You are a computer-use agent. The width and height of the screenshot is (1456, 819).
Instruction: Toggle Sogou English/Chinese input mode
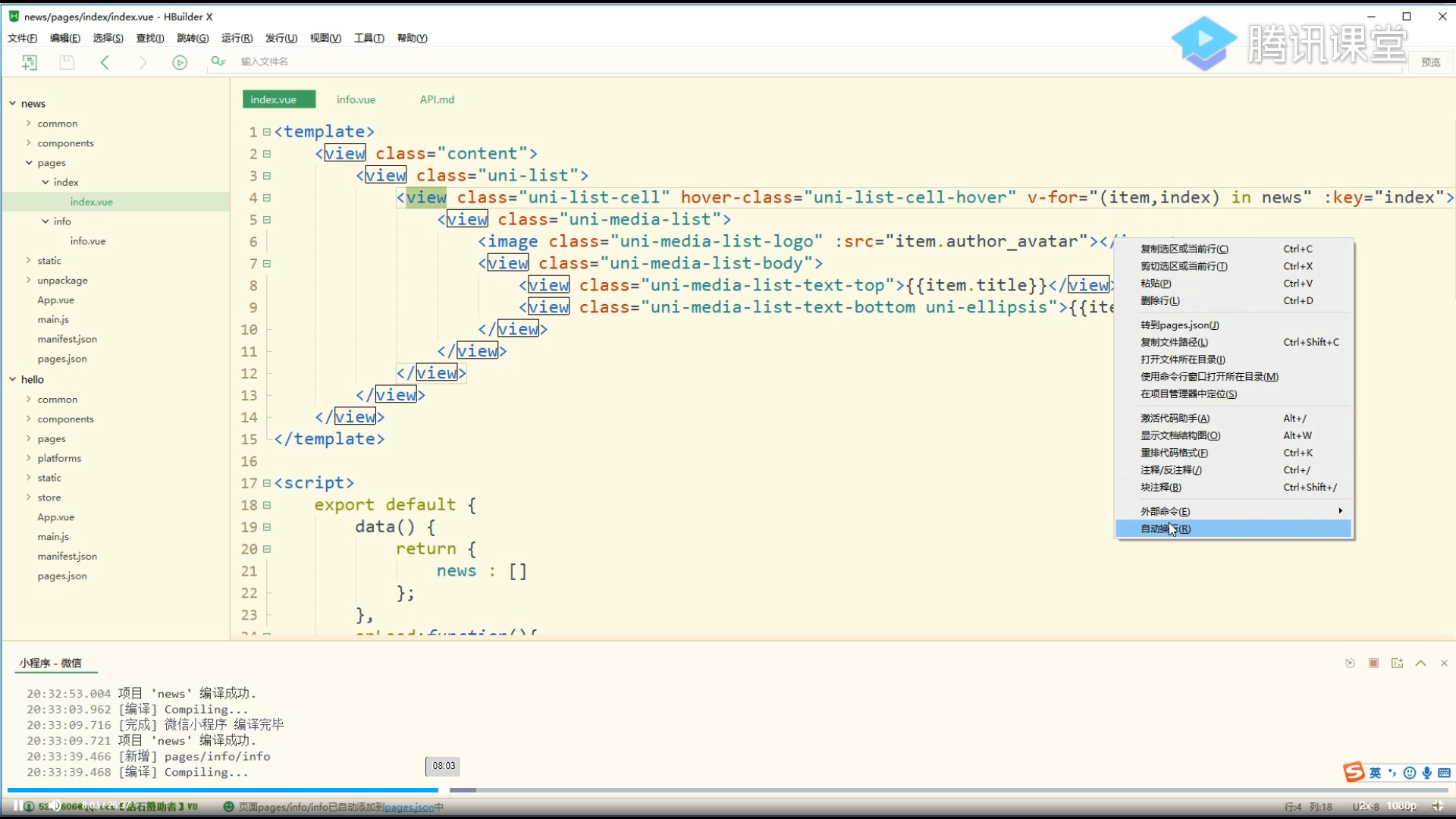pyautogui.click(x=1375, y=773)
